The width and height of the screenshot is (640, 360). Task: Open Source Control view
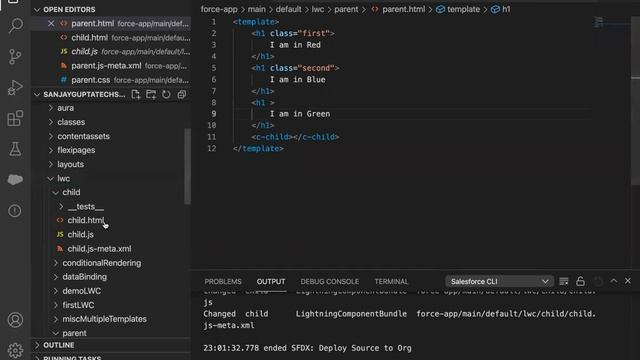tap(15, 56)
